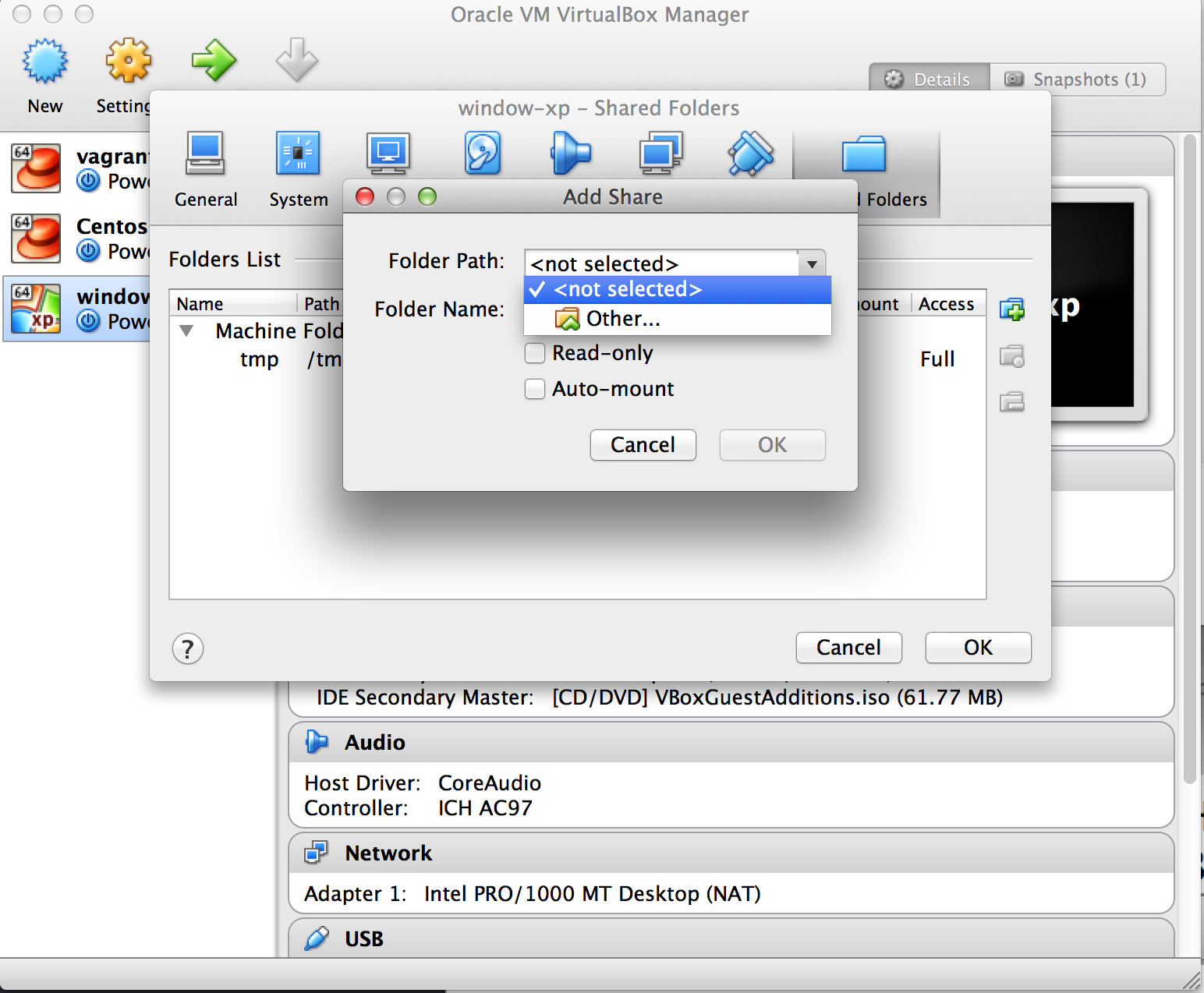Viewport: 1204px width, 993px height.
Task: Click Cancel in Add Share dialog
Action: [x=643, y=445]
